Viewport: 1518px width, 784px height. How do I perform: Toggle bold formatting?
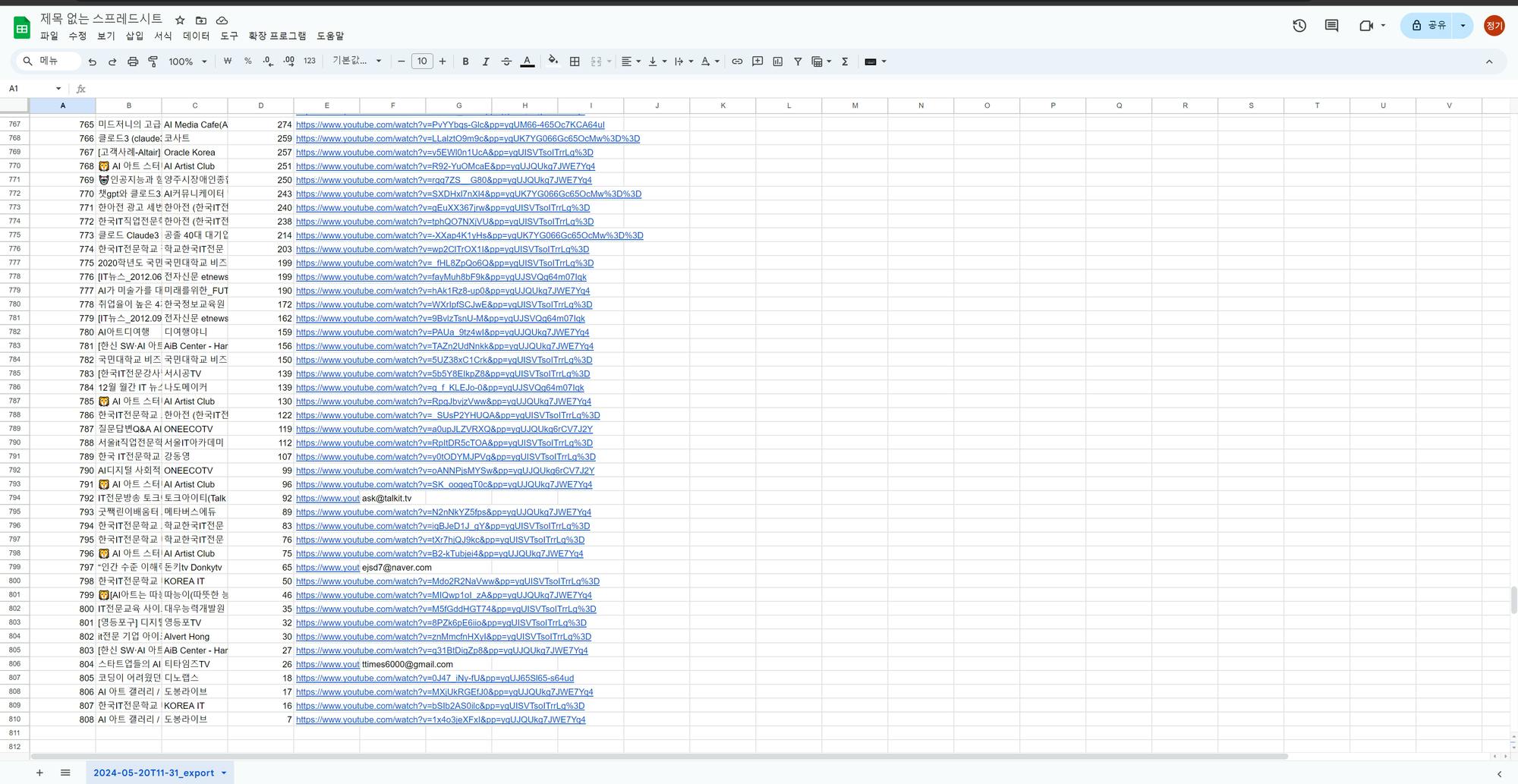coord(465,61)
